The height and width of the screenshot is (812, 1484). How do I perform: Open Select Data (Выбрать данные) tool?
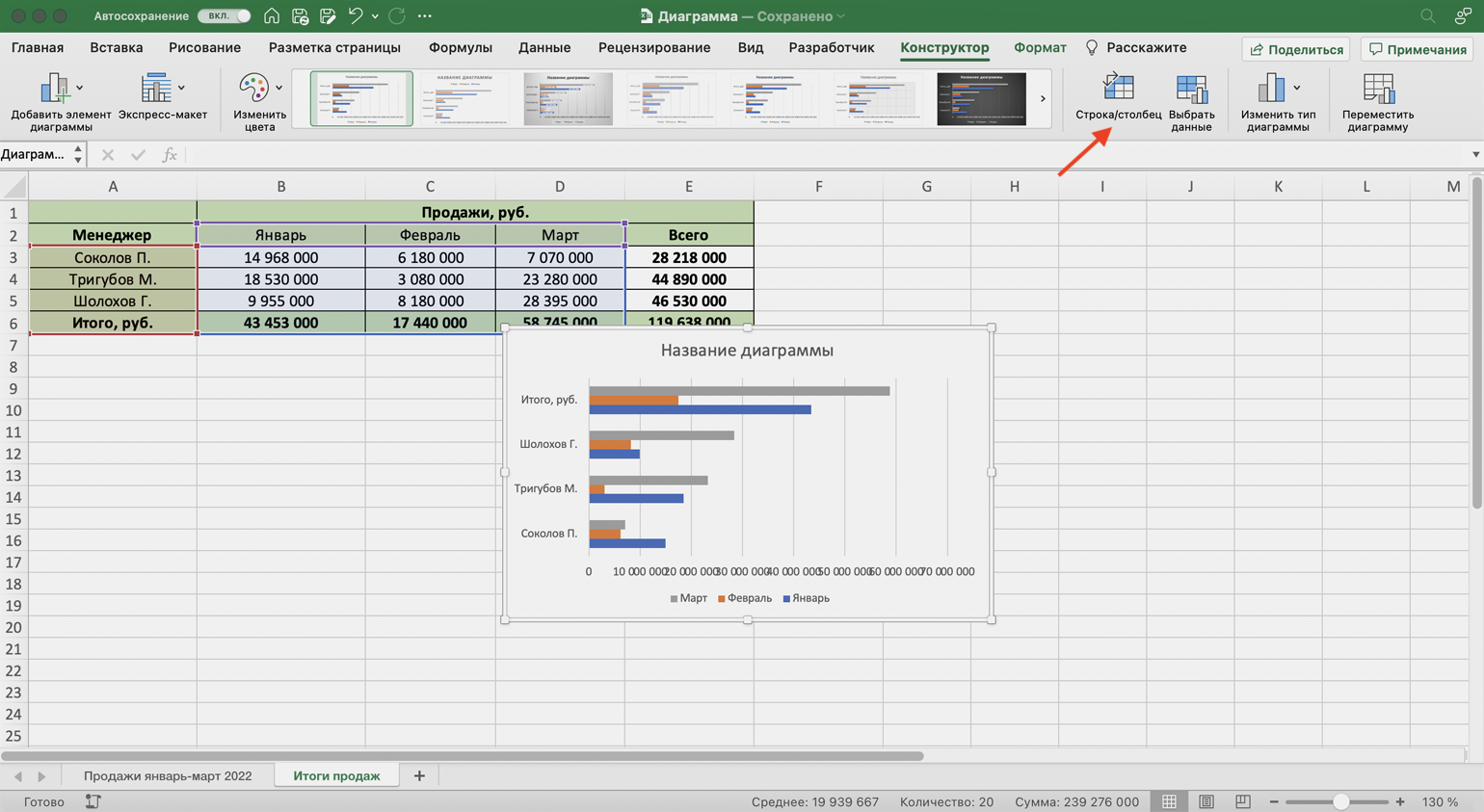(1191, 89)
